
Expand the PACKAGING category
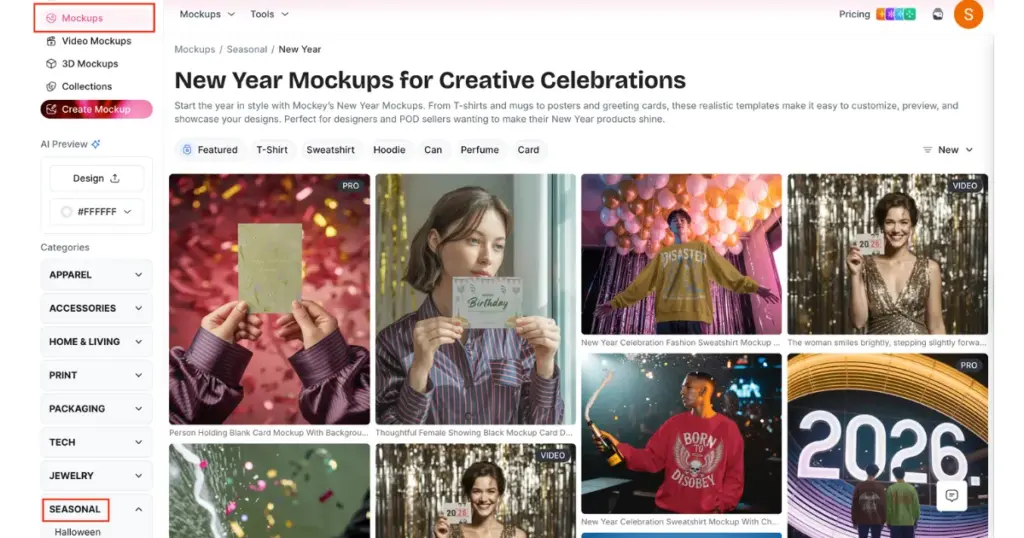tap(96, 409)
